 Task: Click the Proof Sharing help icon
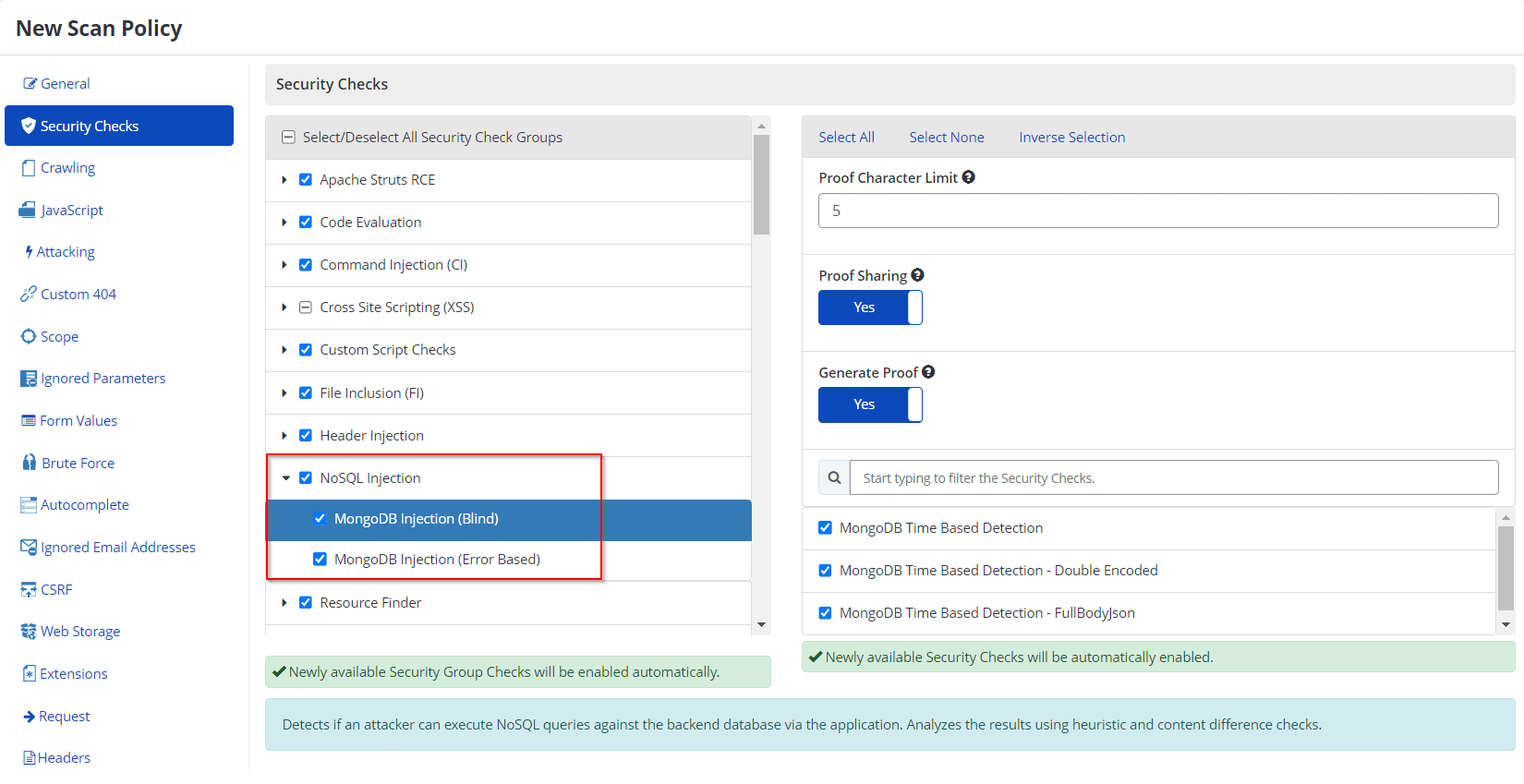click(917, 275)
